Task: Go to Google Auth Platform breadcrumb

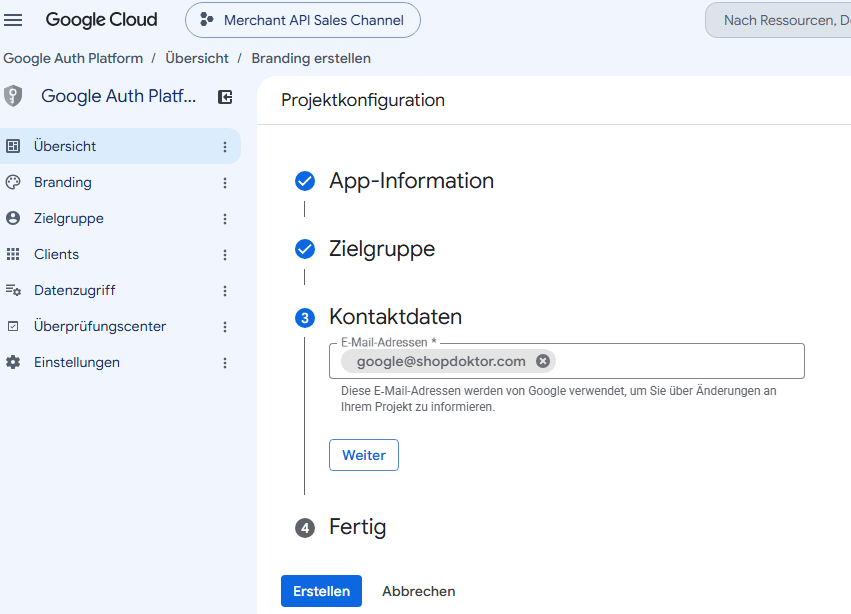Action: click(x=73, y=58)
